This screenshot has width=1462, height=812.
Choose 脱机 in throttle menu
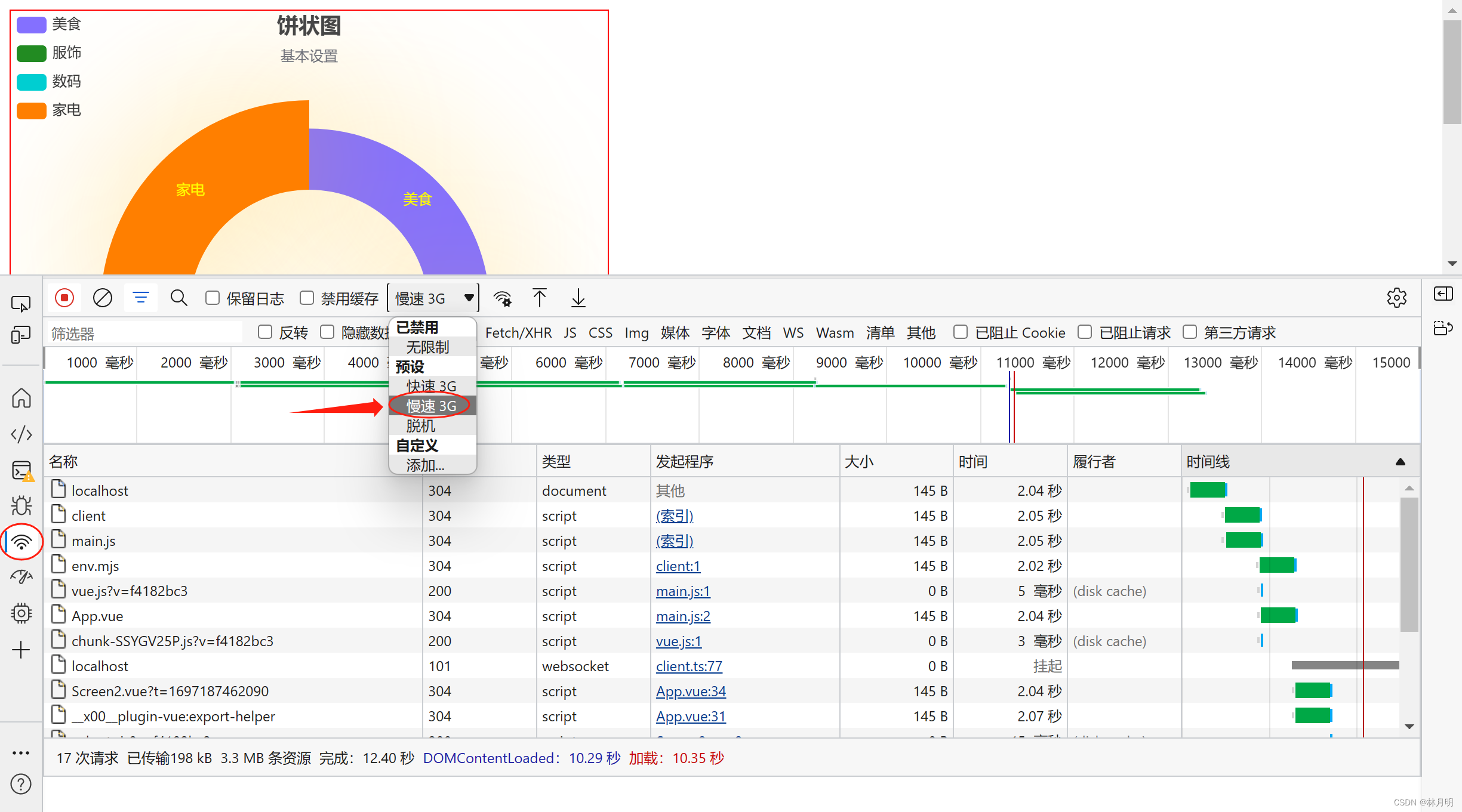420,425
